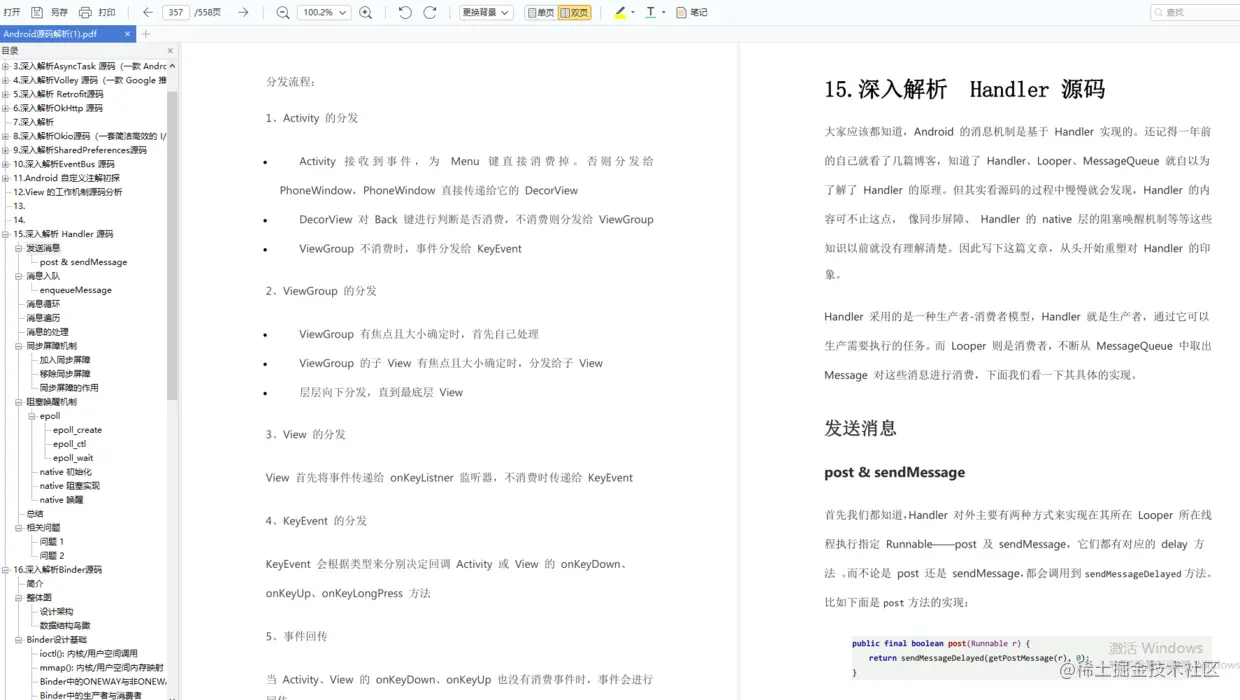The height and width of the screenshot is (700, 1240).
Task: Rotate page counterclockwise
Action: (x=405, y=12)
